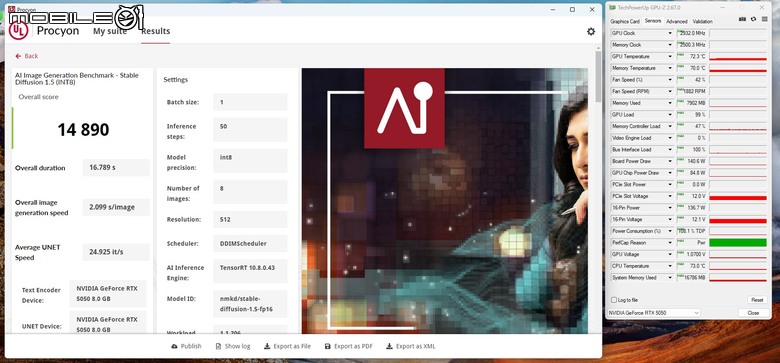
Task: Click the 16-Pin Voltage red graph
Action: tap(738, 219)
